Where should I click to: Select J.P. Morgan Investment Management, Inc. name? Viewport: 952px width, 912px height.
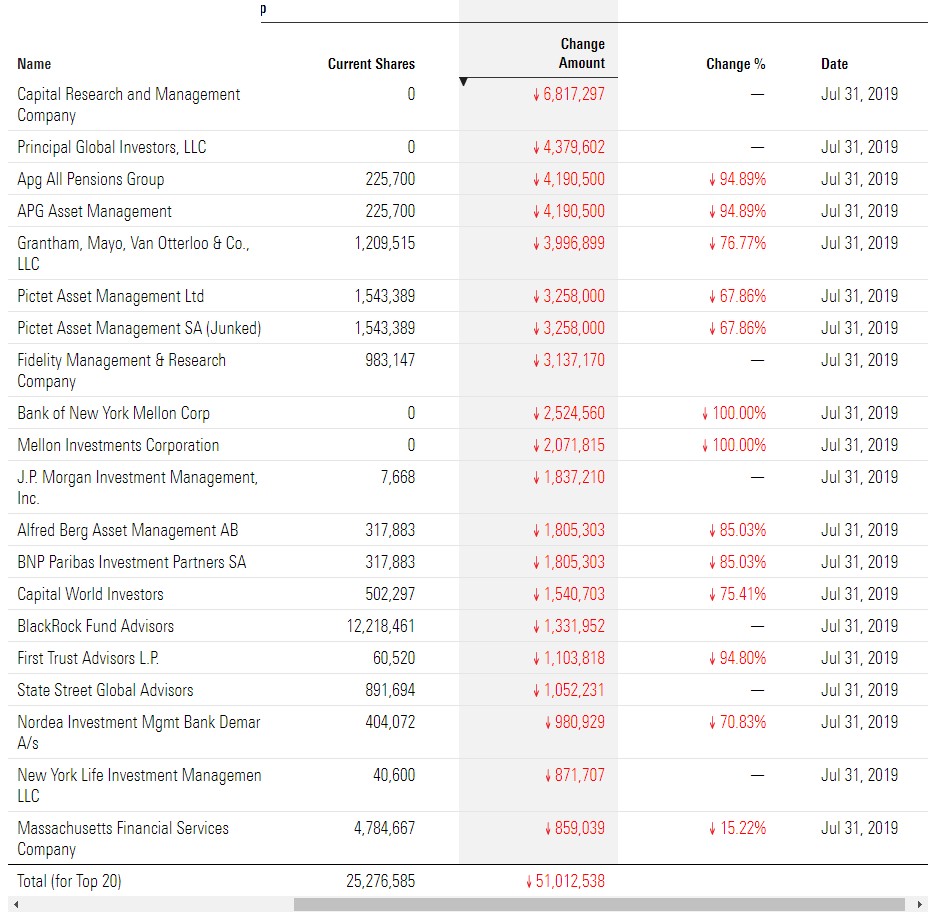click(x=137, y=488)
